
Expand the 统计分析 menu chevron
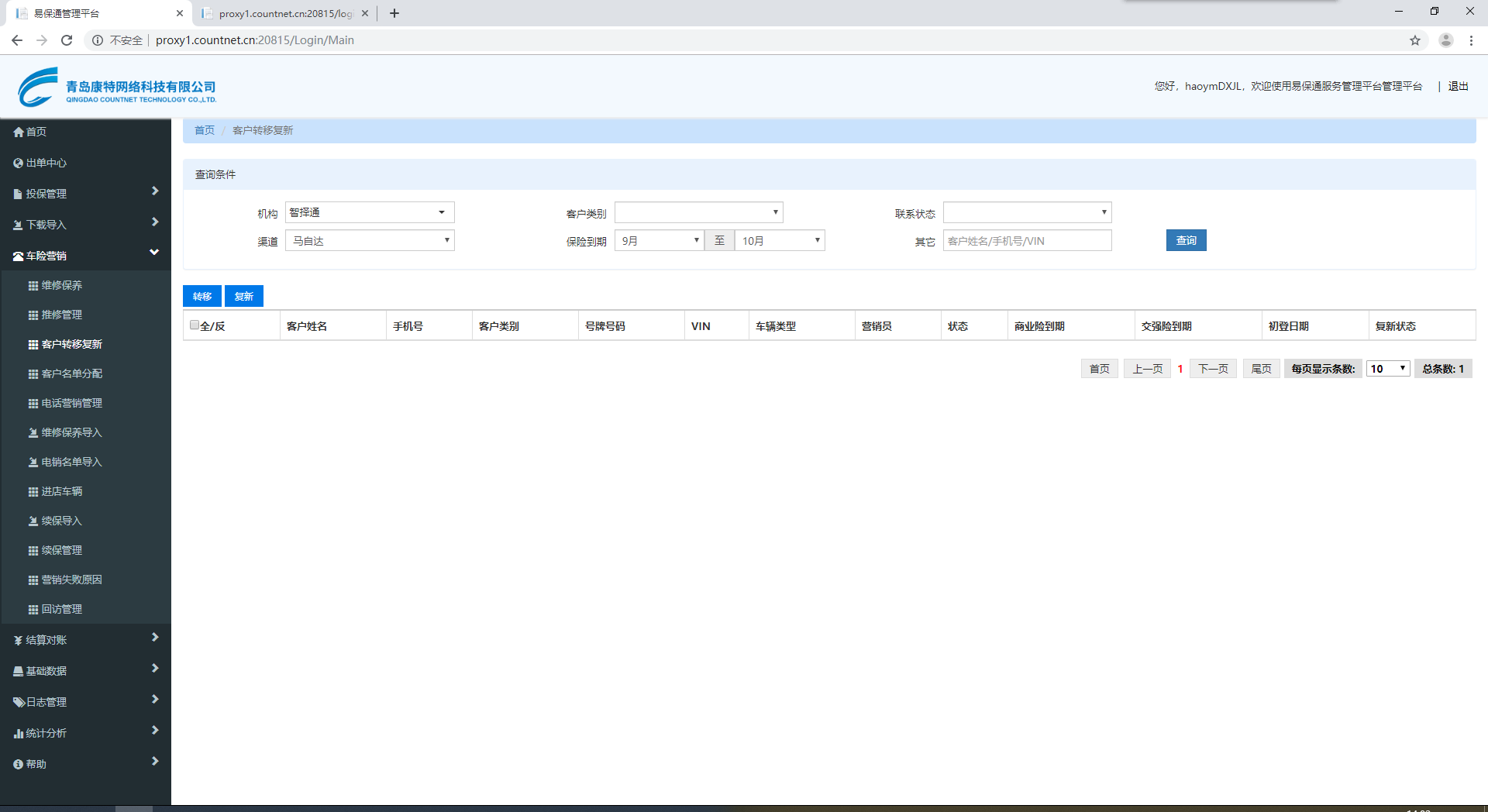(155, 731)
